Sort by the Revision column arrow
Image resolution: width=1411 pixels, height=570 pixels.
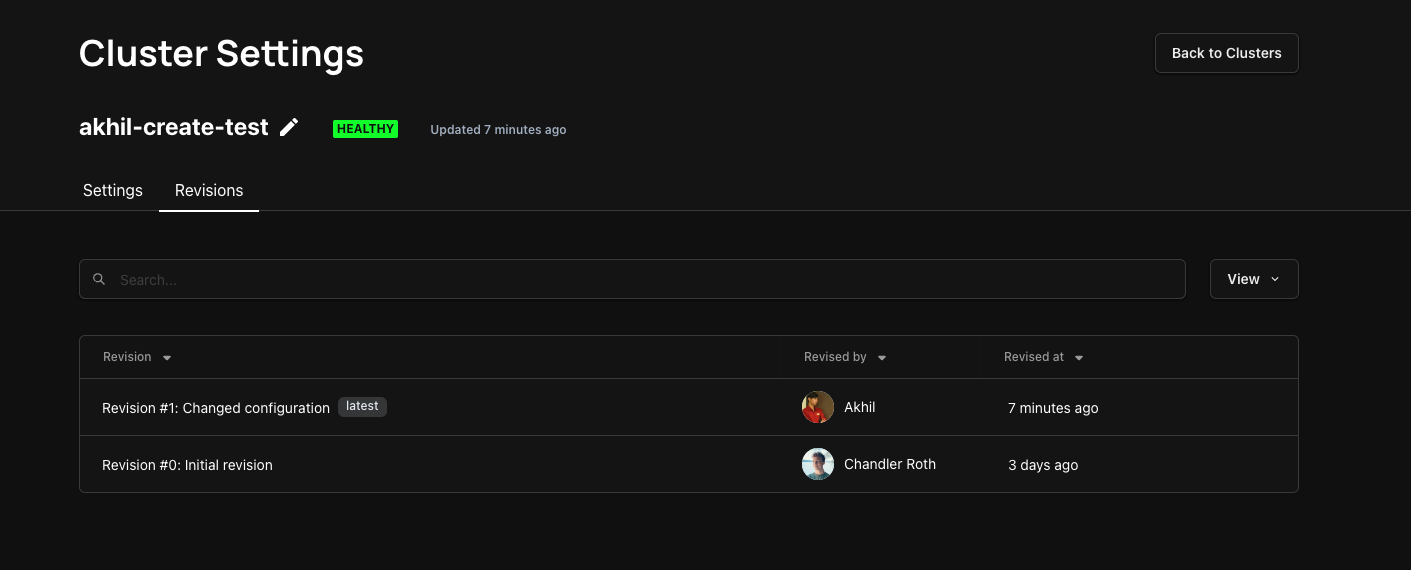tap(167, 358)
